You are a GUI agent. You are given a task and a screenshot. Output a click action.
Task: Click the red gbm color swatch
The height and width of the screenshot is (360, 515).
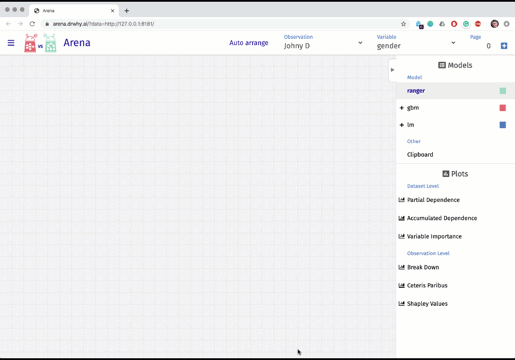click(x=503, y=108)
